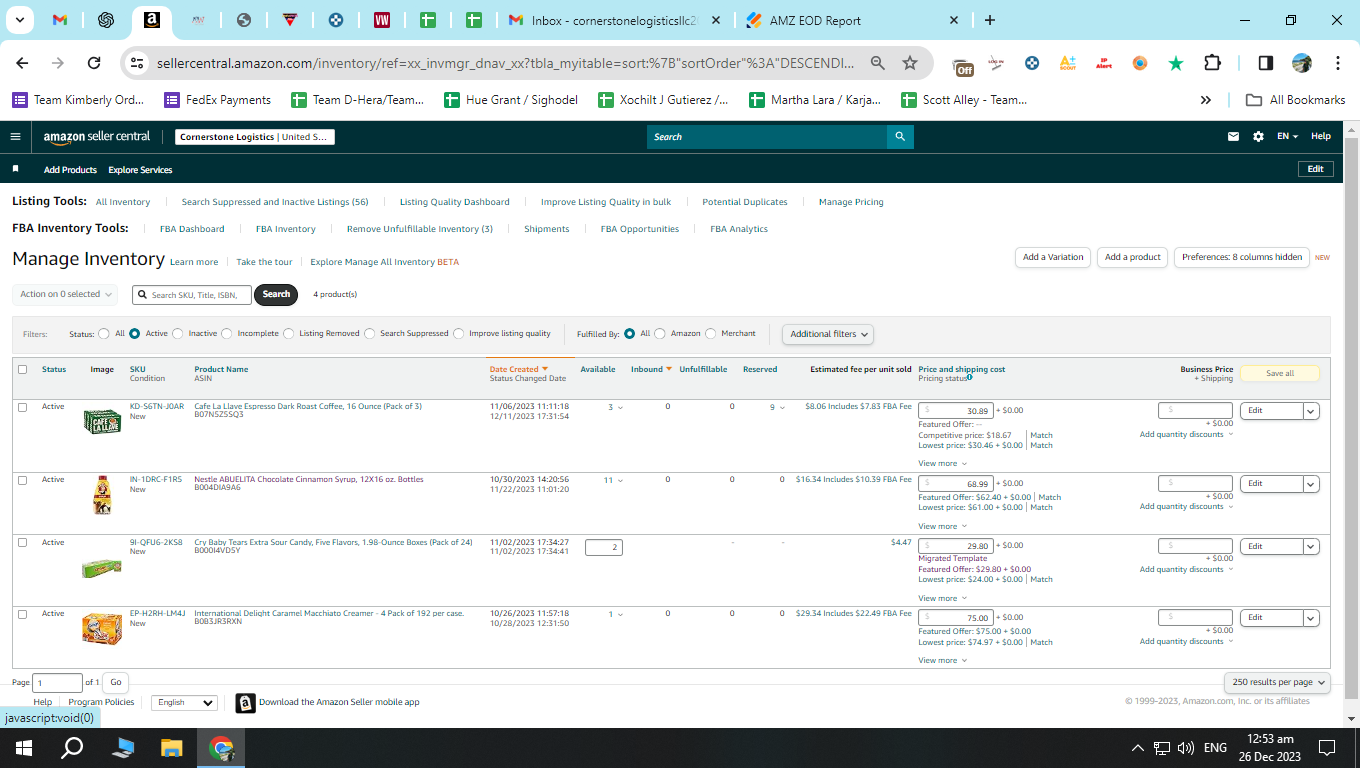Viewport: 1360px width, 768px height.
Task: Go to the Shipments tab
Action: pyautogui.click(x=547, y=229)
